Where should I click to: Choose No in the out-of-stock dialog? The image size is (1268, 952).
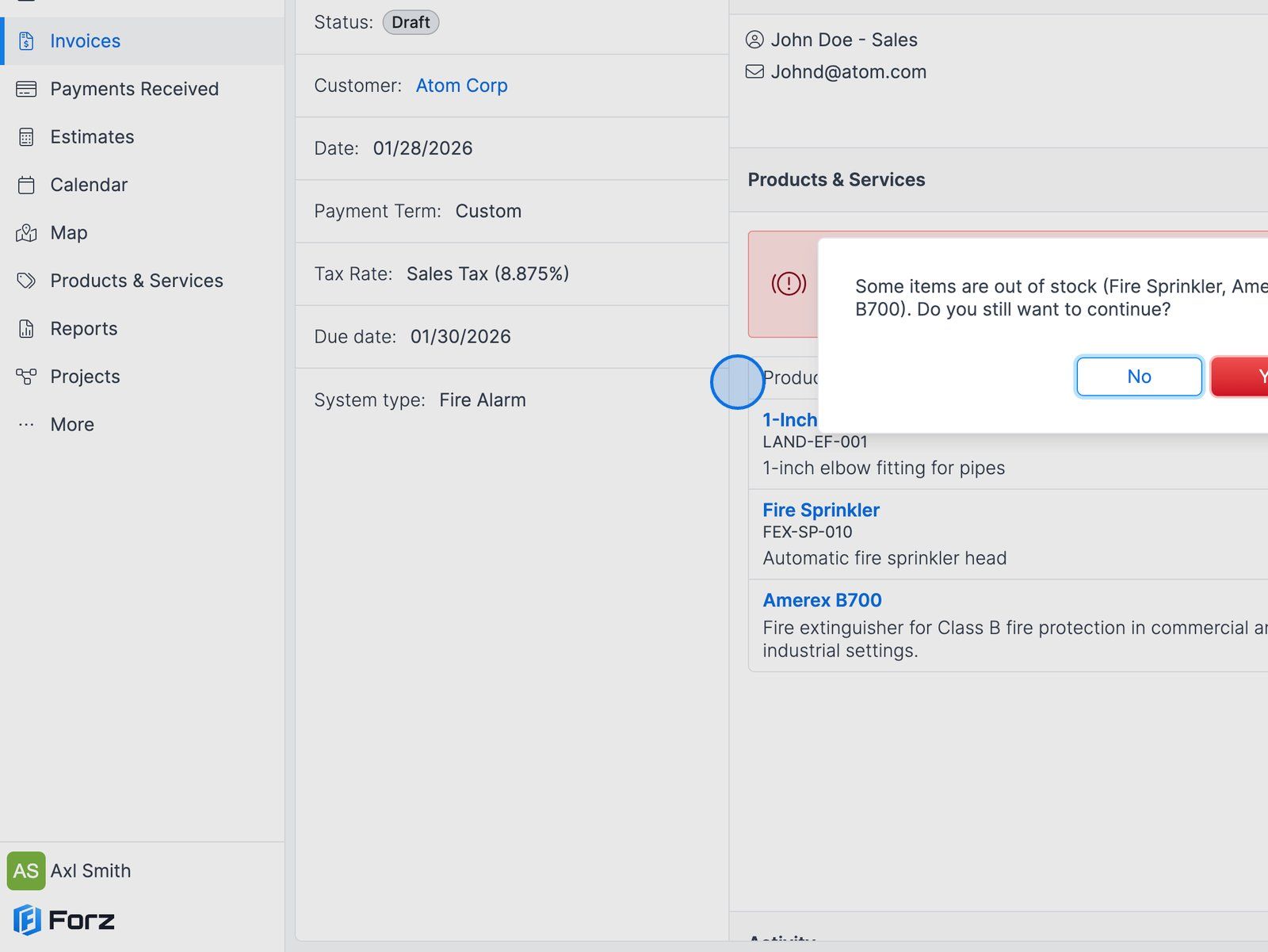pos(1139,377)
